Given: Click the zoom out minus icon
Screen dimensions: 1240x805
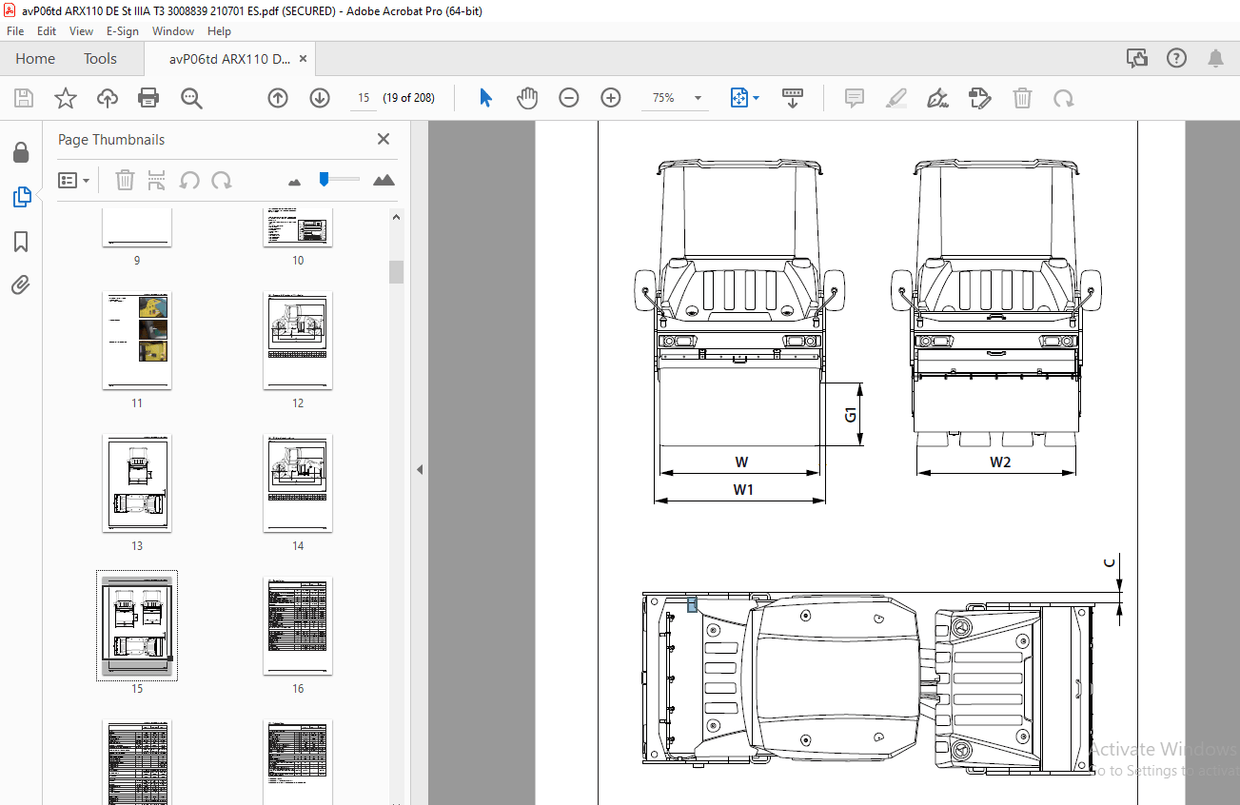Looking at the screenshot, I should coord(569,98).
